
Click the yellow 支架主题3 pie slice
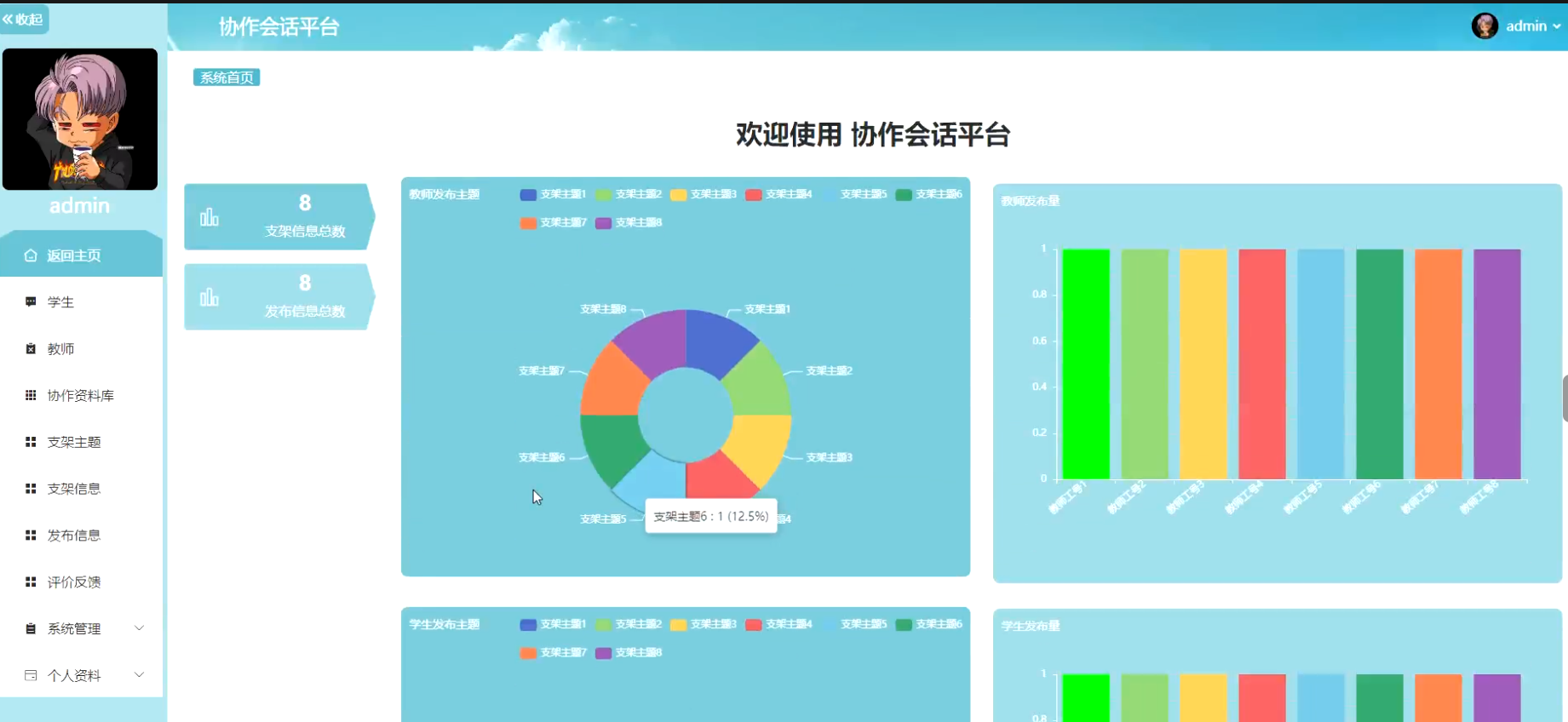758,444
